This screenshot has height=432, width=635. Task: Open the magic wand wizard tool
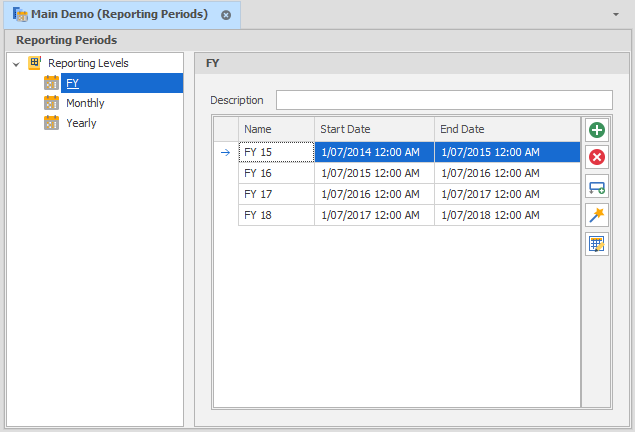coord(597,215)
